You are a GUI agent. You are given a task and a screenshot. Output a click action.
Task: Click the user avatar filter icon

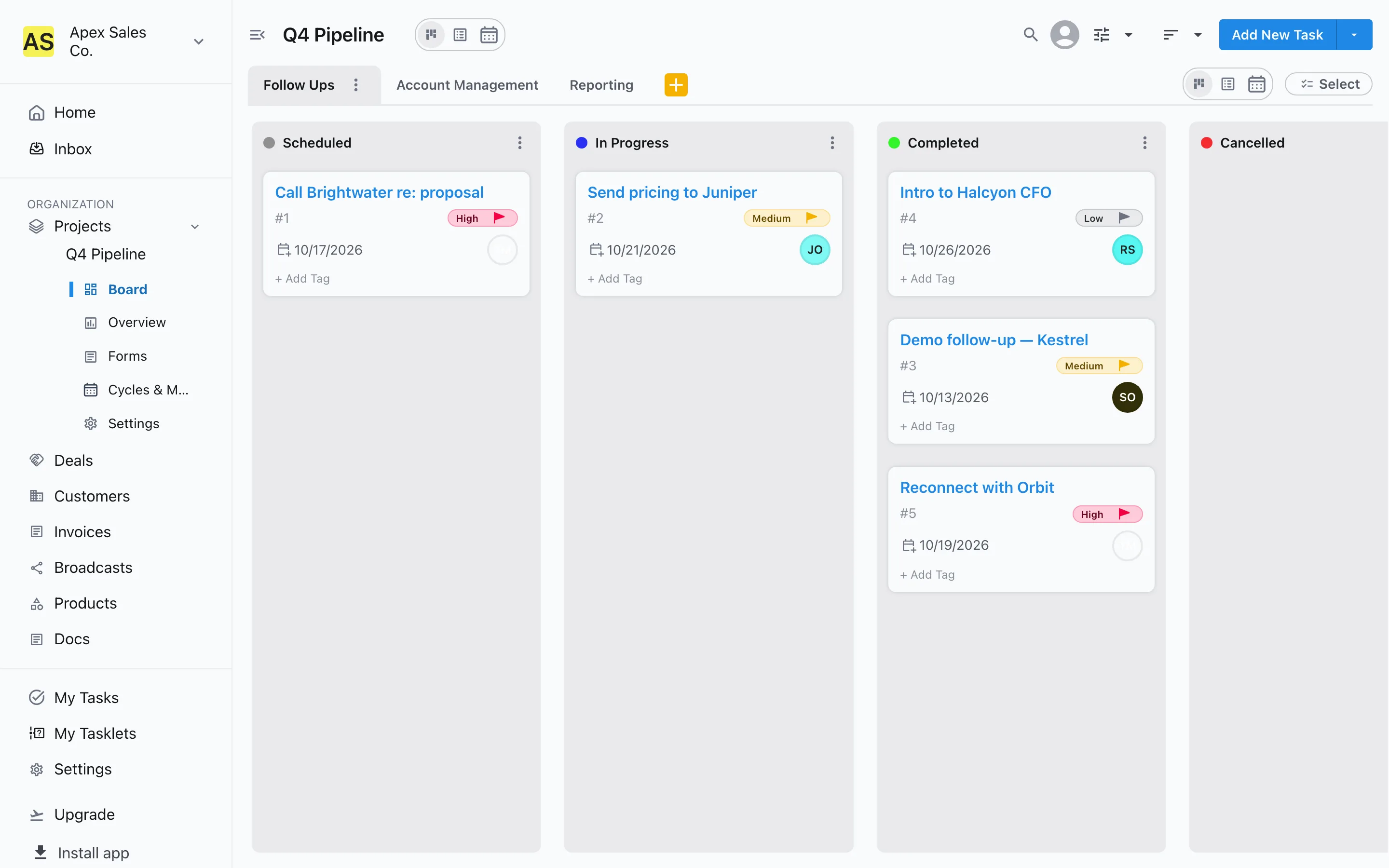coord(1064,35)
